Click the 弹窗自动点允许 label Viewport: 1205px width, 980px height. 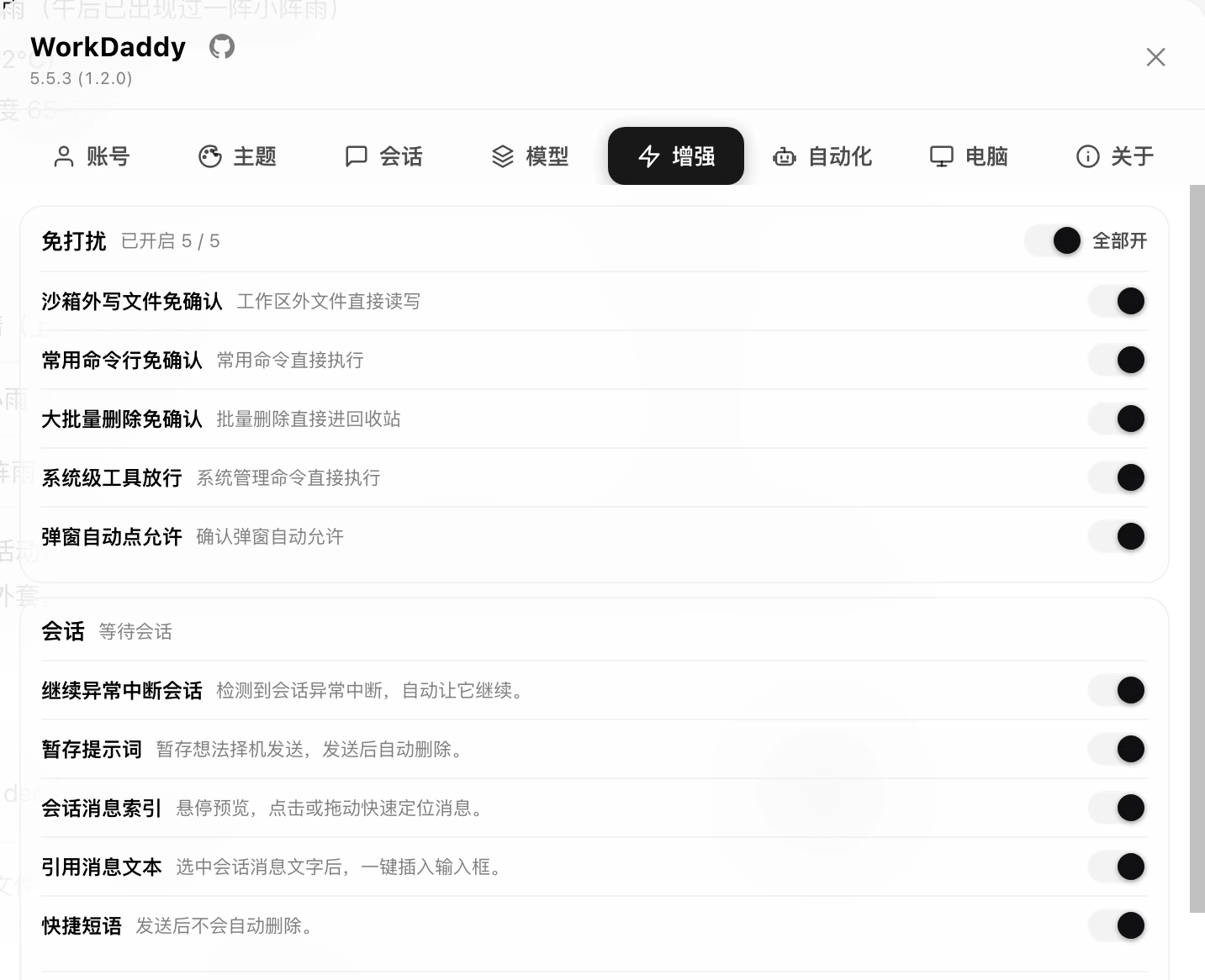[x=112, y=536]
